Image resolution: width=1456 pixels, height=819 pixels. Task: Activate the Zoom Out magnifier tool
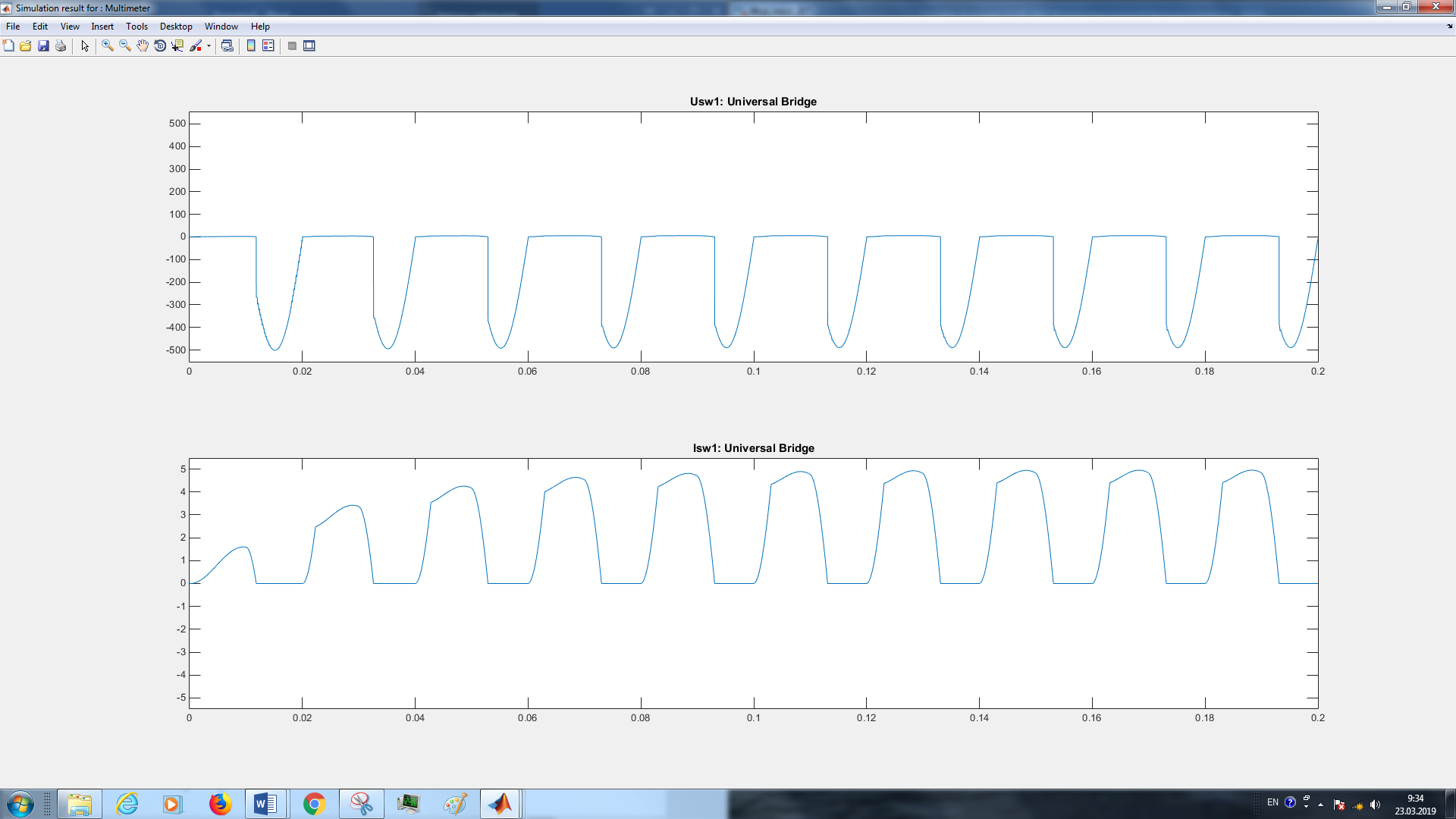[x=125, y=46]
